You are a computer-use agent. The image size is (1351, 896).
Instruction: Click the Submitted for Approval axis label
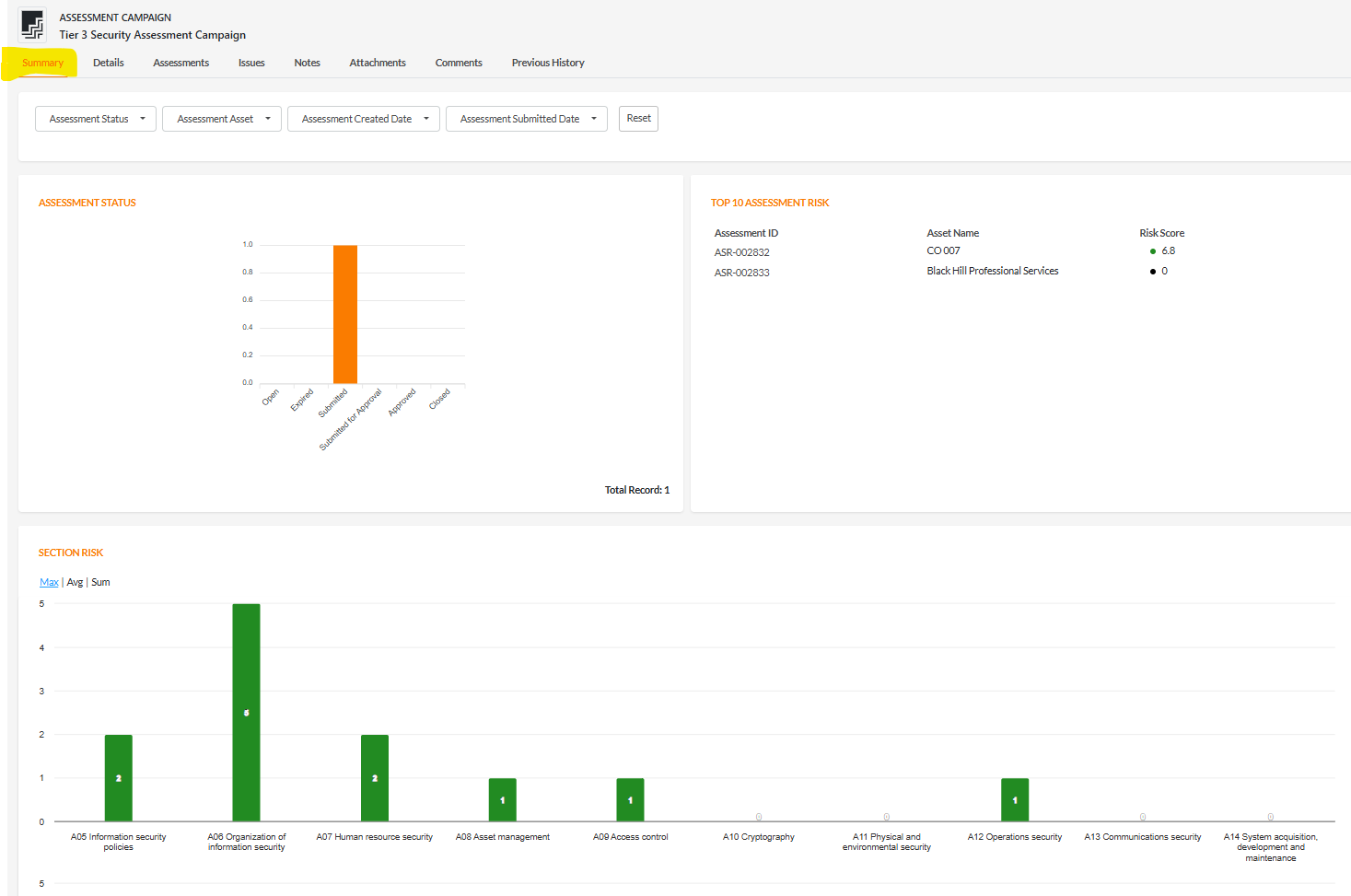point(351,420)
